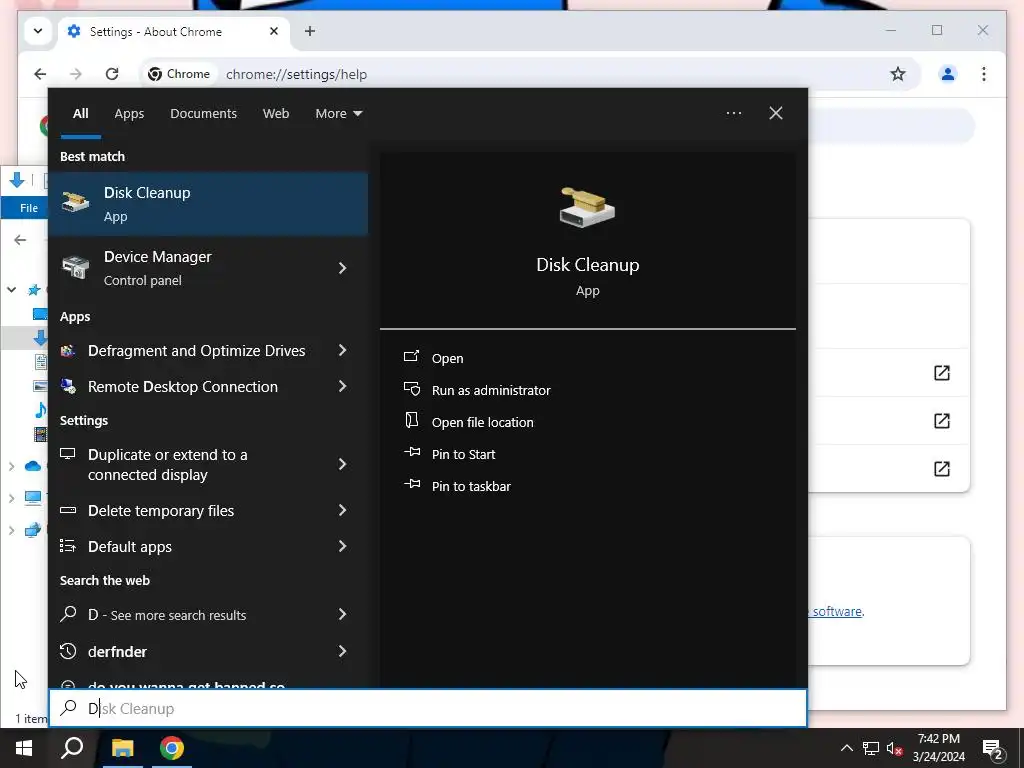Click the large Disk Cleanup icon in preview pane

coord(587,208)
